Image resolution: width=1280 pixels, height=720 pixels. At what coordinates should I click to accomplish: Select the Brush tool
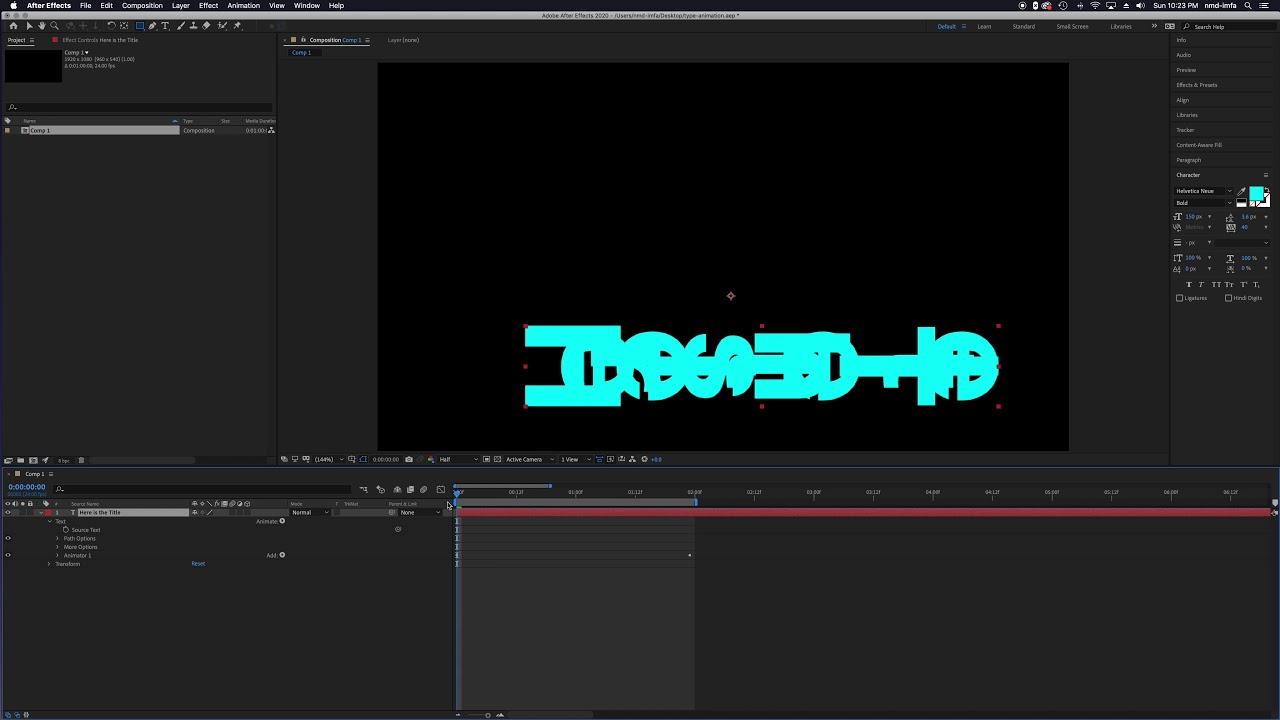click(181, 26)
